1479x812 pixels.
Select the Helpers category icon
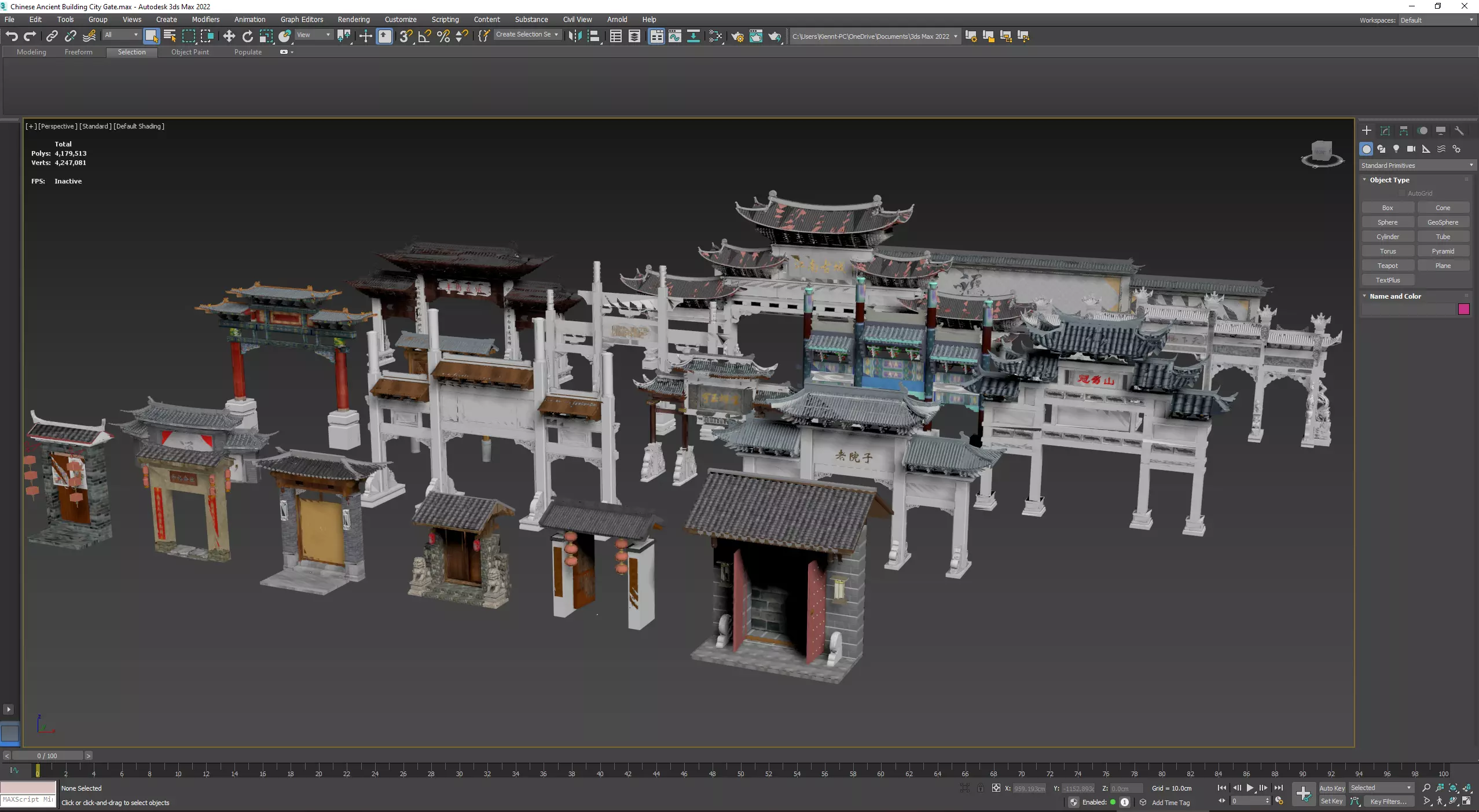(1426, 149)
